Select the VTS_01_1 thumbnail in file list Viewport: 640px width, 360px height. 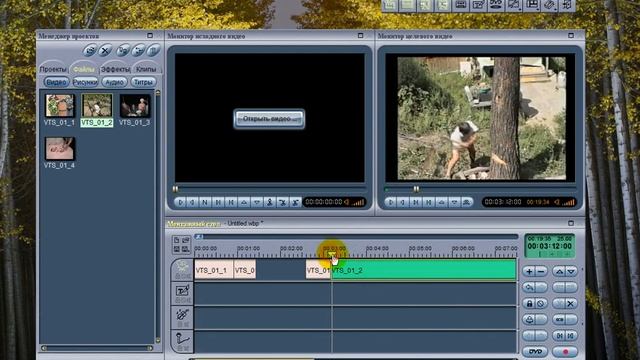pyautogui.click(x=60, y=105)
